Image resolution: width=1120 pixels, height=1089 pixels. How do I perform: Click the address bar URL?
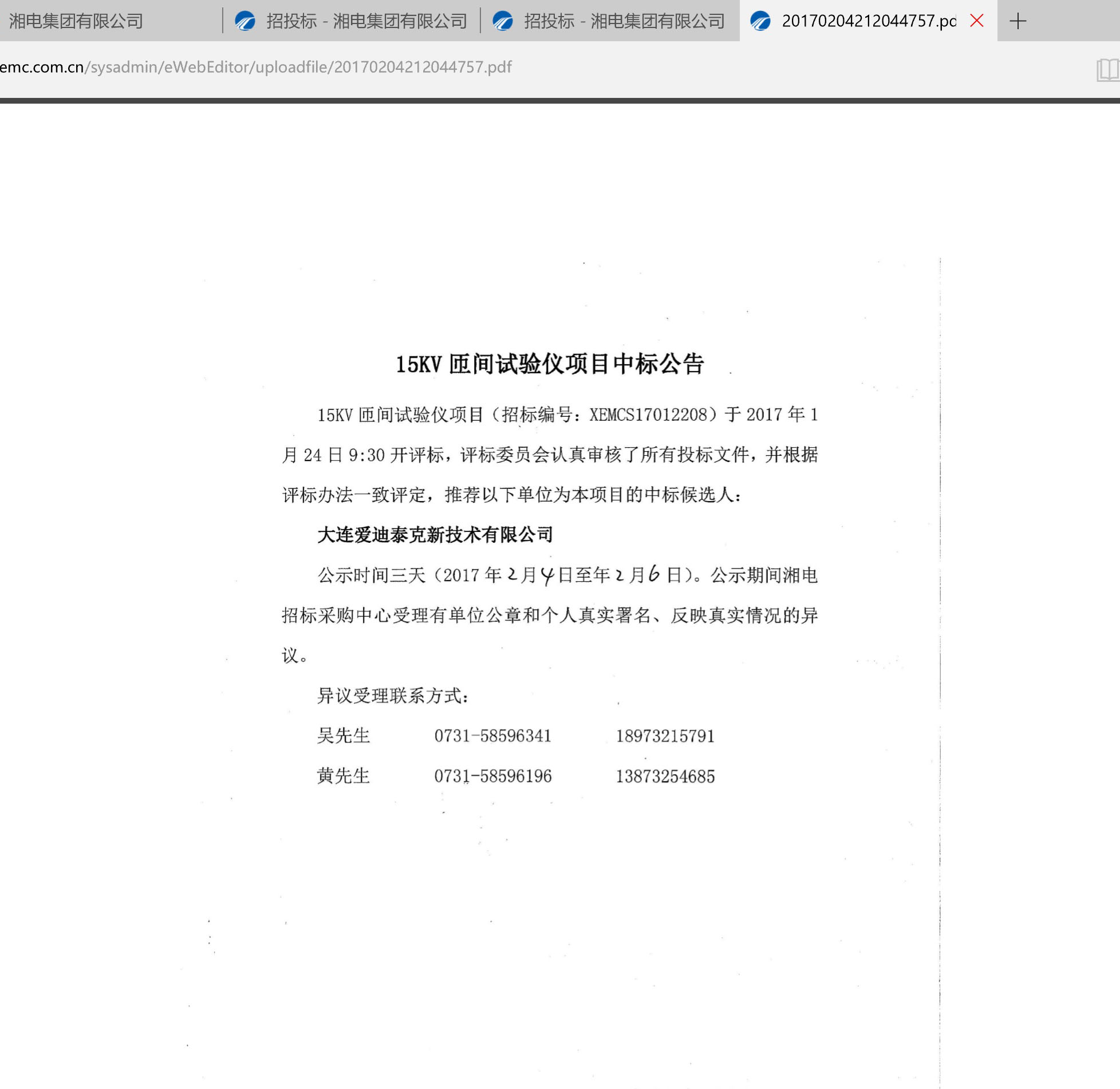point(256,68)
